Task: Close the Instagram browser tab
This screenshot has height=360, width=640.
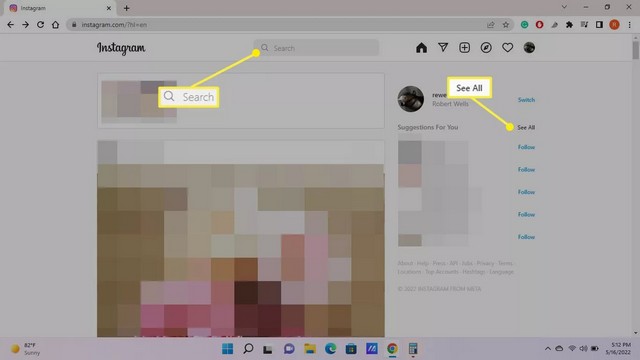Action: 109,8
